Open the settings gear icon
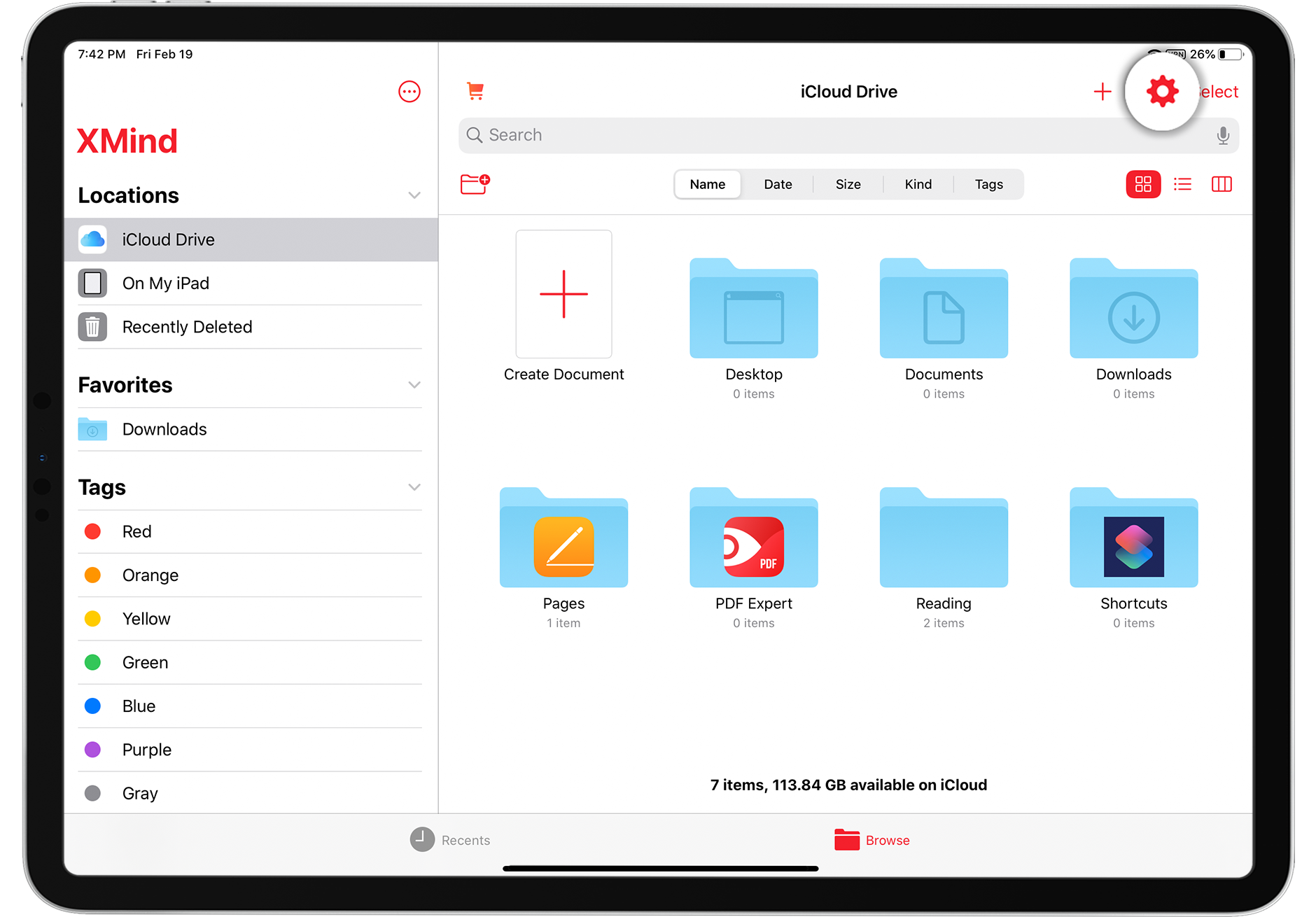This screenshot has width=1316, height=917. [1162, 92]
